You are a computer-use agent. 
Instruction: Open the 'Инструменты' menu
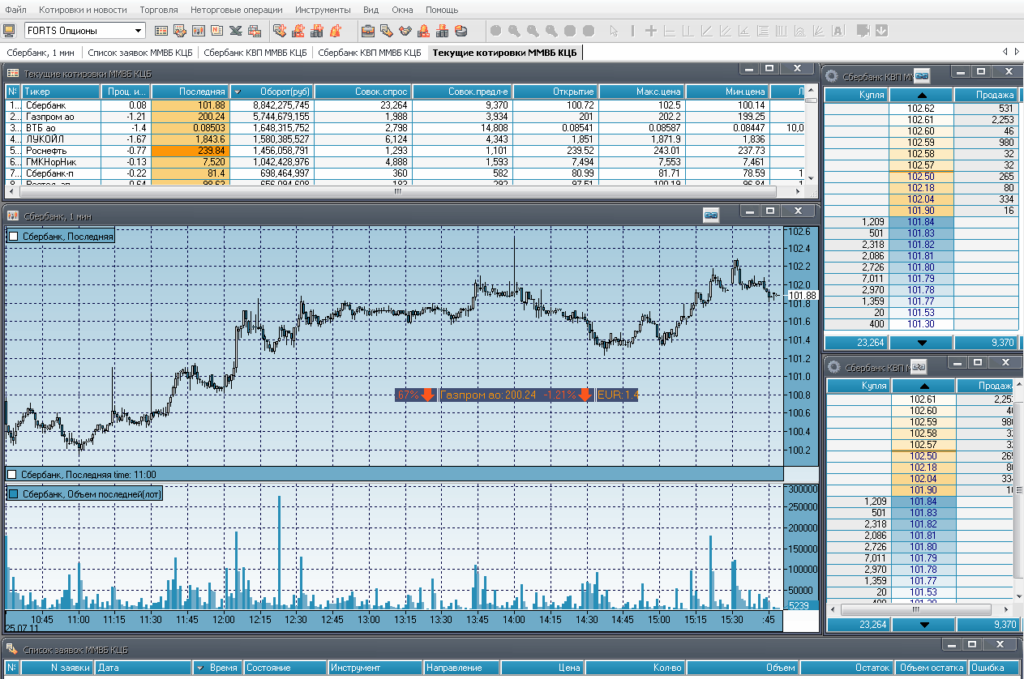coord(323,10)
